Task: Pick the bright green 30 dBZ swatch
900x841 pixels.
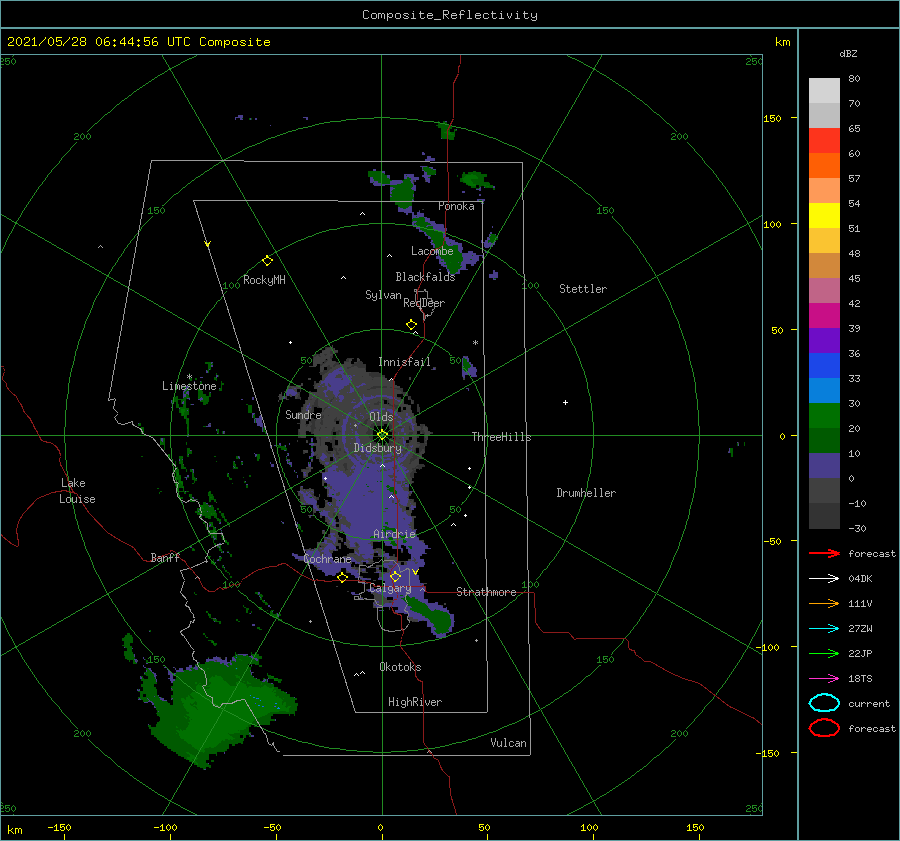Action: pos(824,415)
